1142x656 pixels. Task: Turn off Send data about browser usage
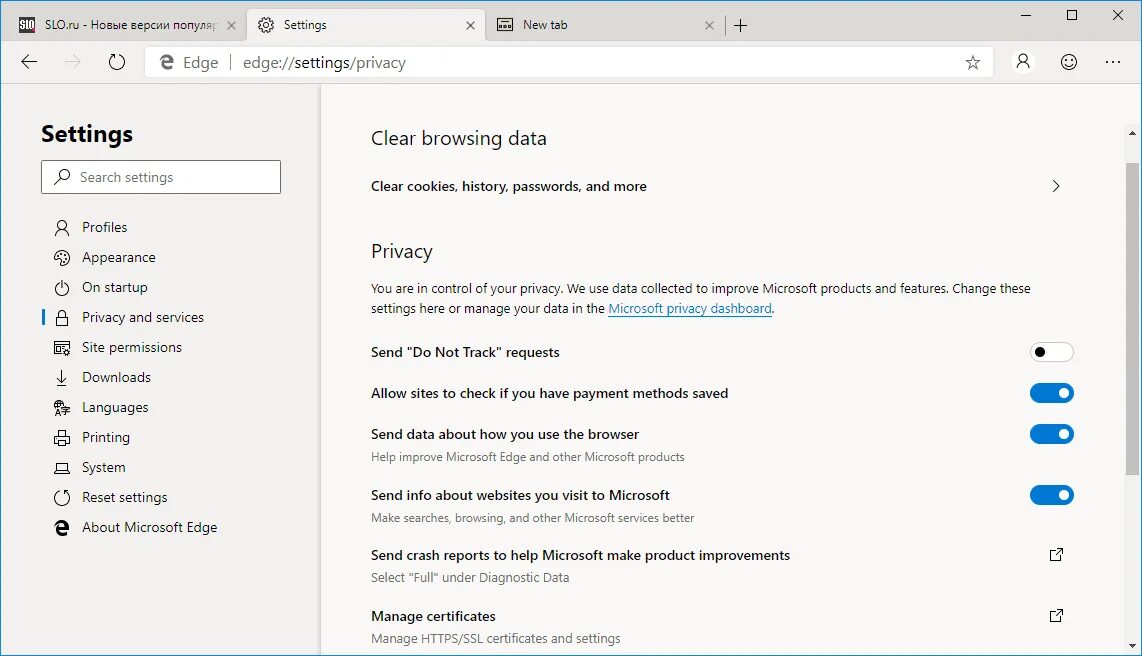[x=1051, y=434]
